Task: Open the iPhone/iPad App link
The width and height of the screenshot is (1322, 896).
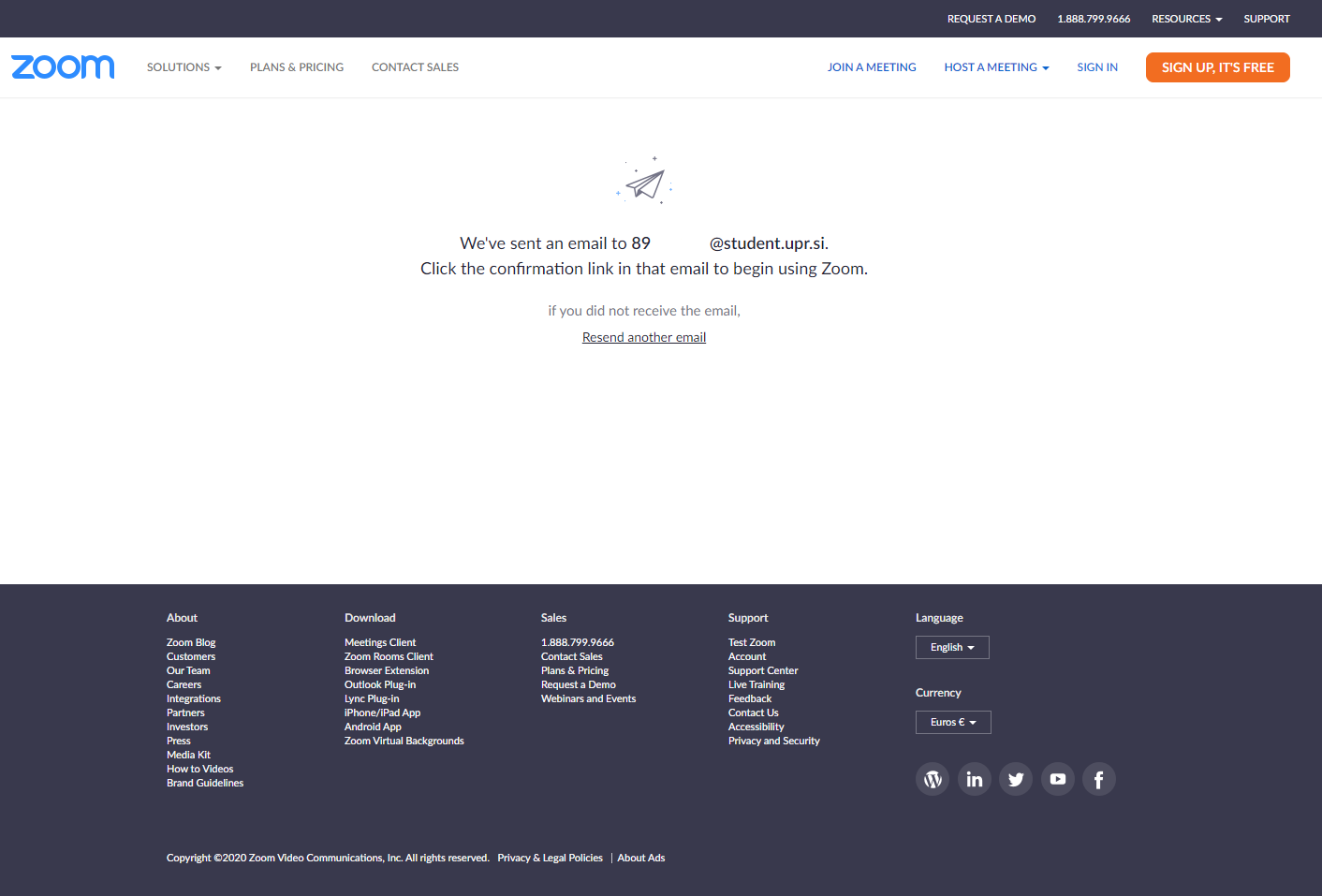Action: [382, 712]
